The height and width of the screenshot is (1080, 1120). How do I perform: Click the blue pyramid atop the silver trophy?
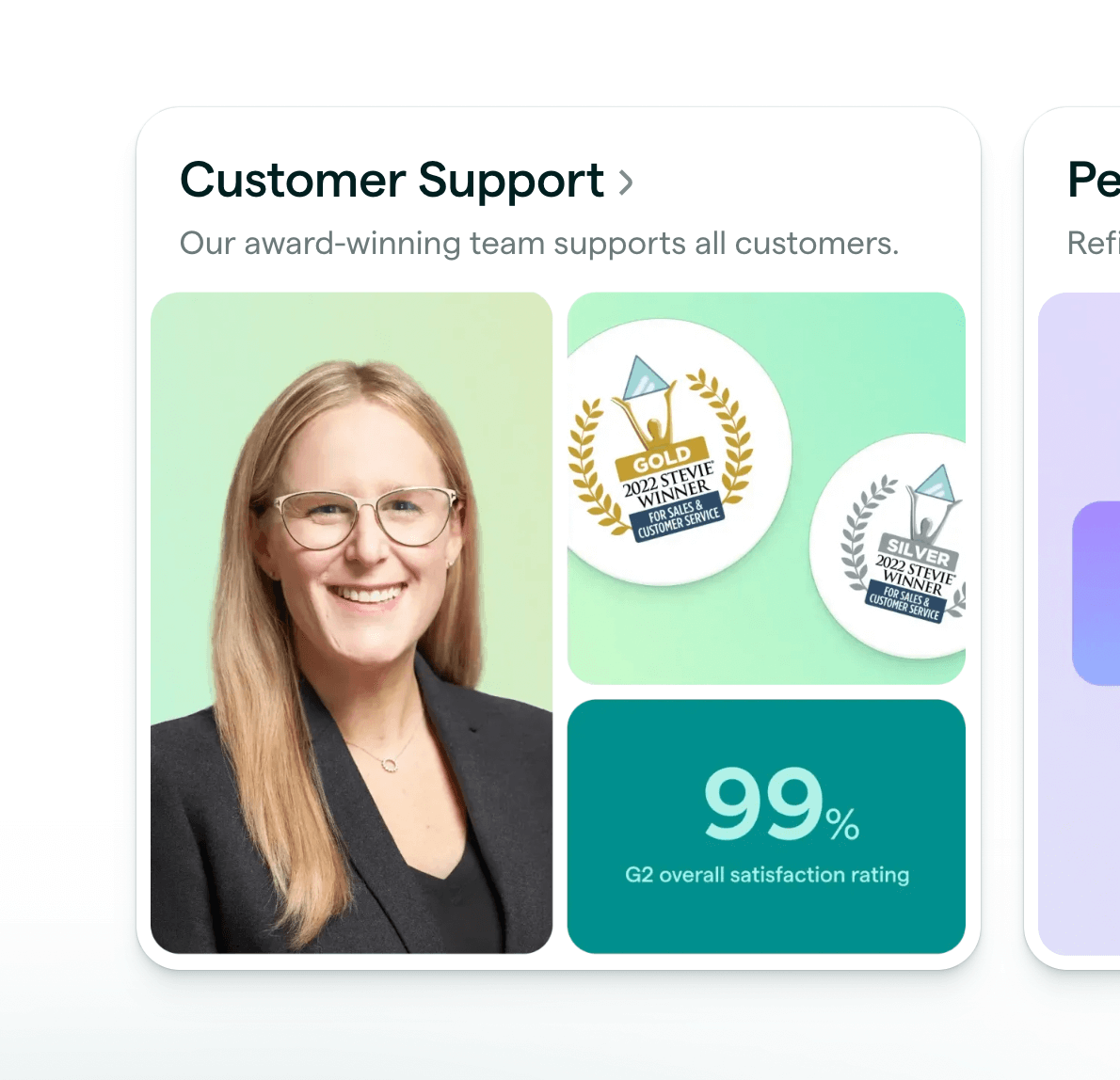coord(936,484)
